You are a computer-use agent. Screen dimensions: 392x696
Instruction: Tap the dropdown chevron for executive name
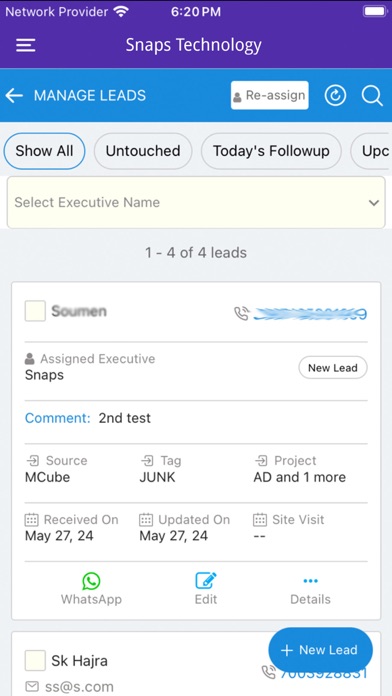(374, 203)
